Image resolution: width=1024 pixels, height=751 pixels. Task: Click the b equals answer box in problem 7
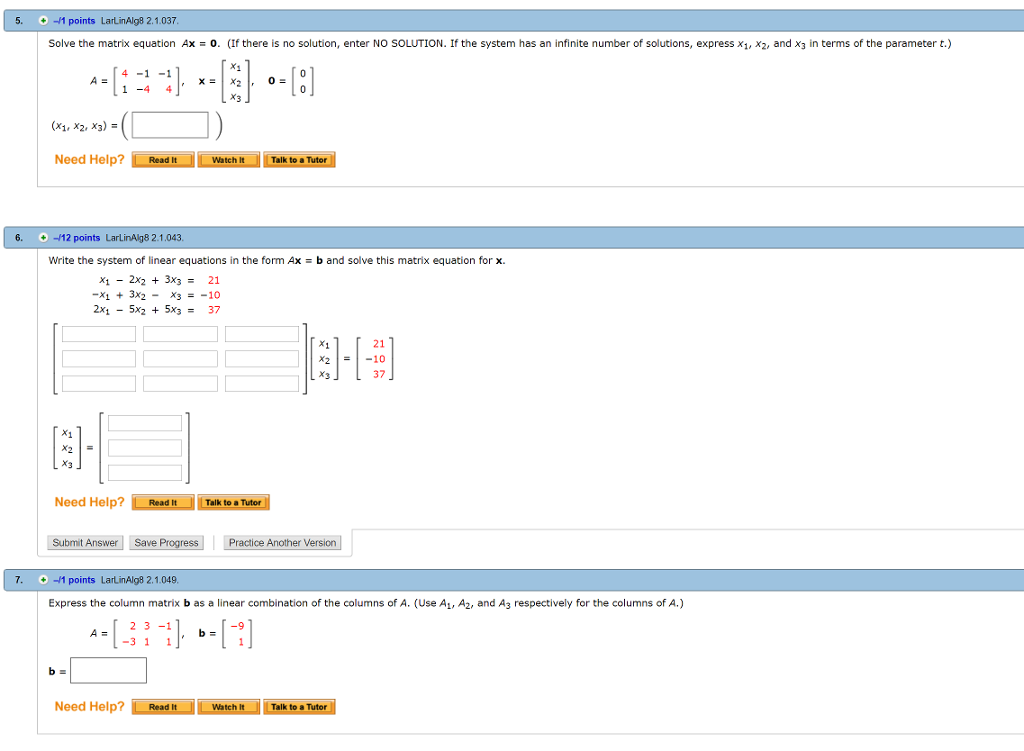(x=108, y=670)
